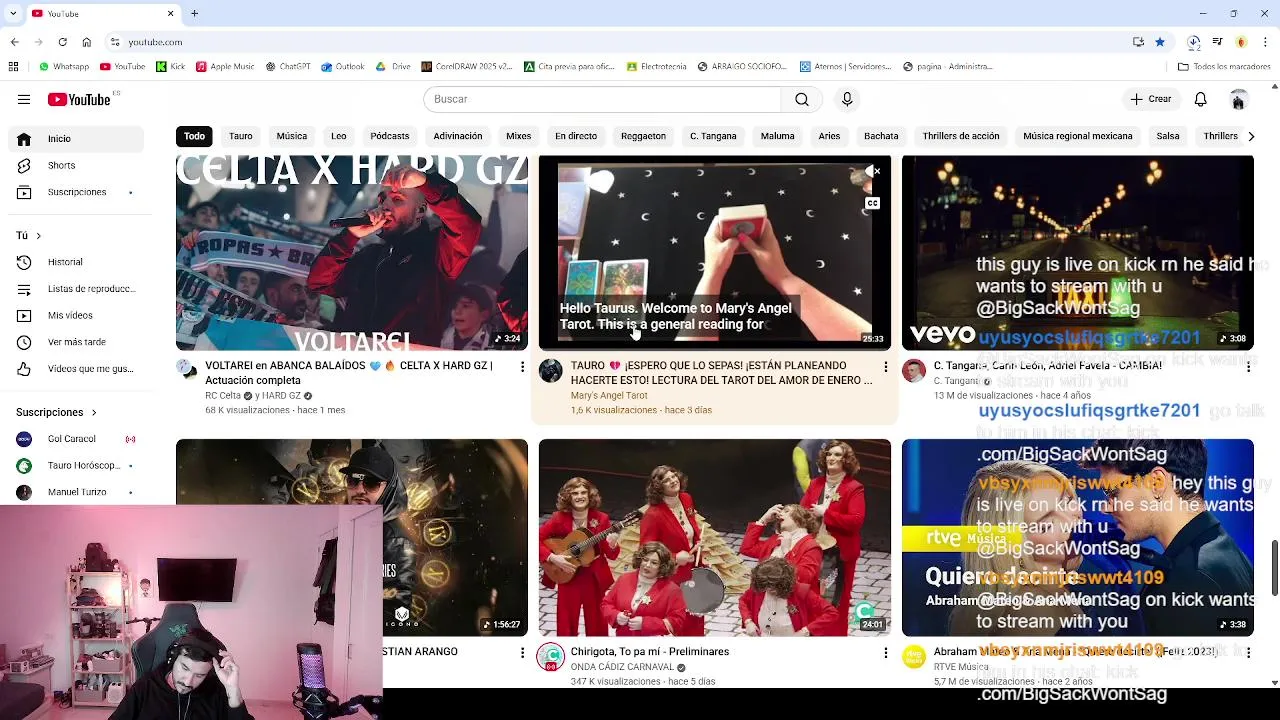Toggle captions on the tarot video preview
The width and height of the screenshot is (1280, 720).
[x=872, y=204]
